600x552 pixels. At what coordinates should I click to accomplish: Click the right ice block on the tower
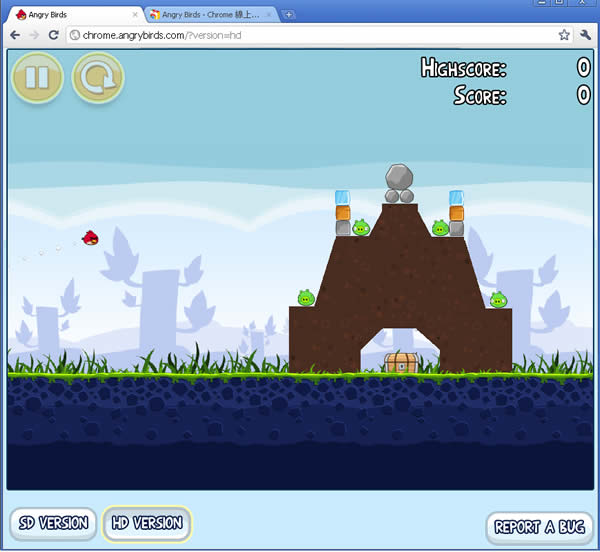(x=456, y=197)
